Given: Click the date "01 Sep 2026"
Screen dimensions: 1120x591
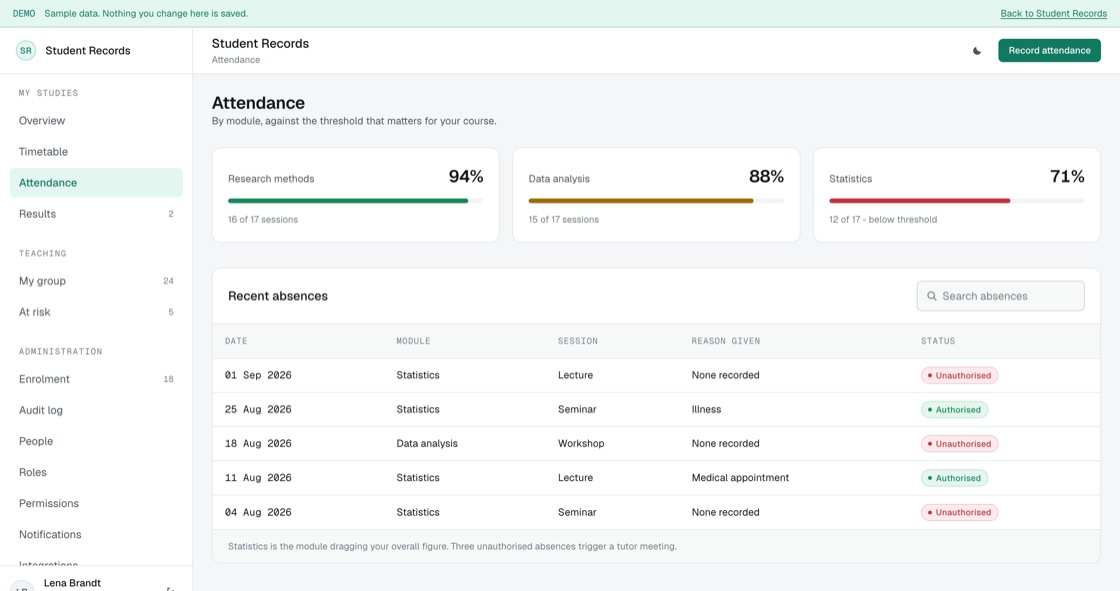Looking at the screenshot, I should coord(258,375).
